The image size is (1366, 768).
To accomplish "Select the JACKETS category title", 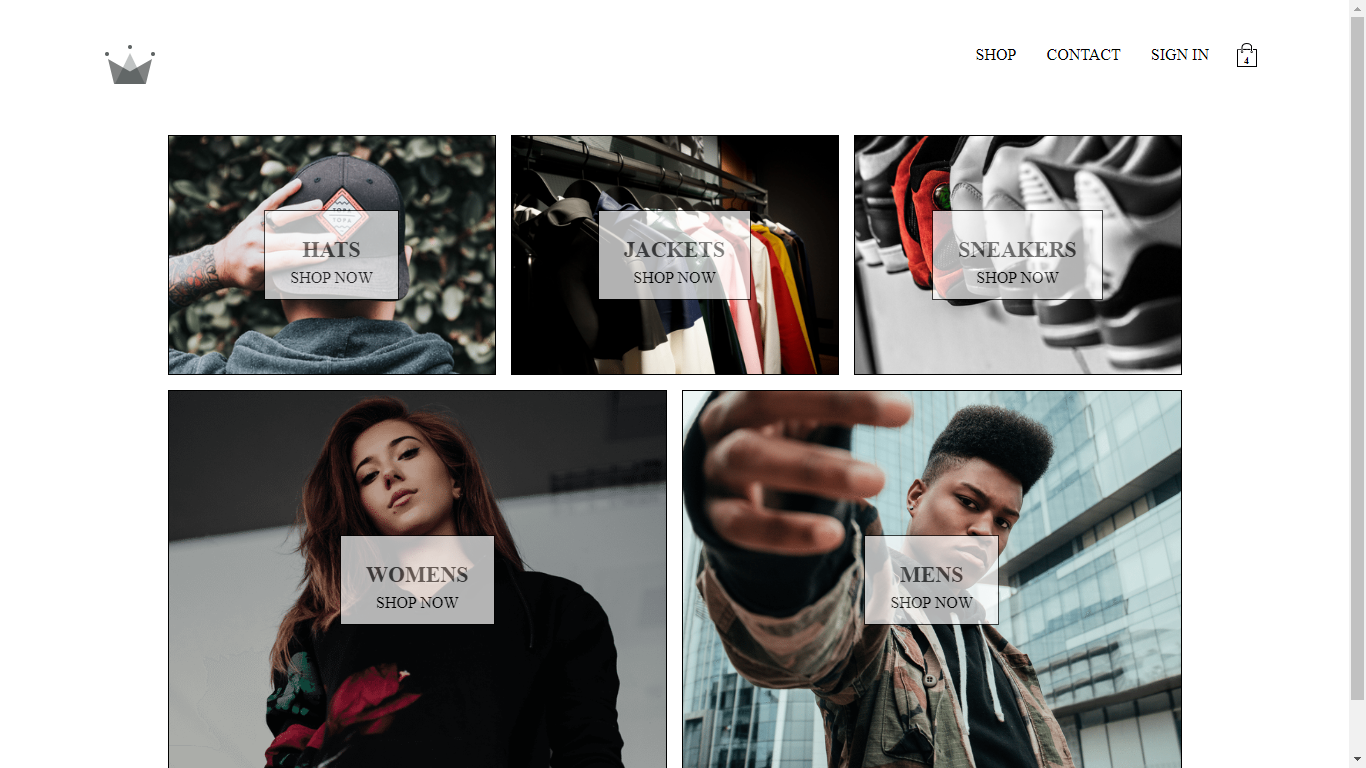I will pyautogui.click(x=674, y=250).
